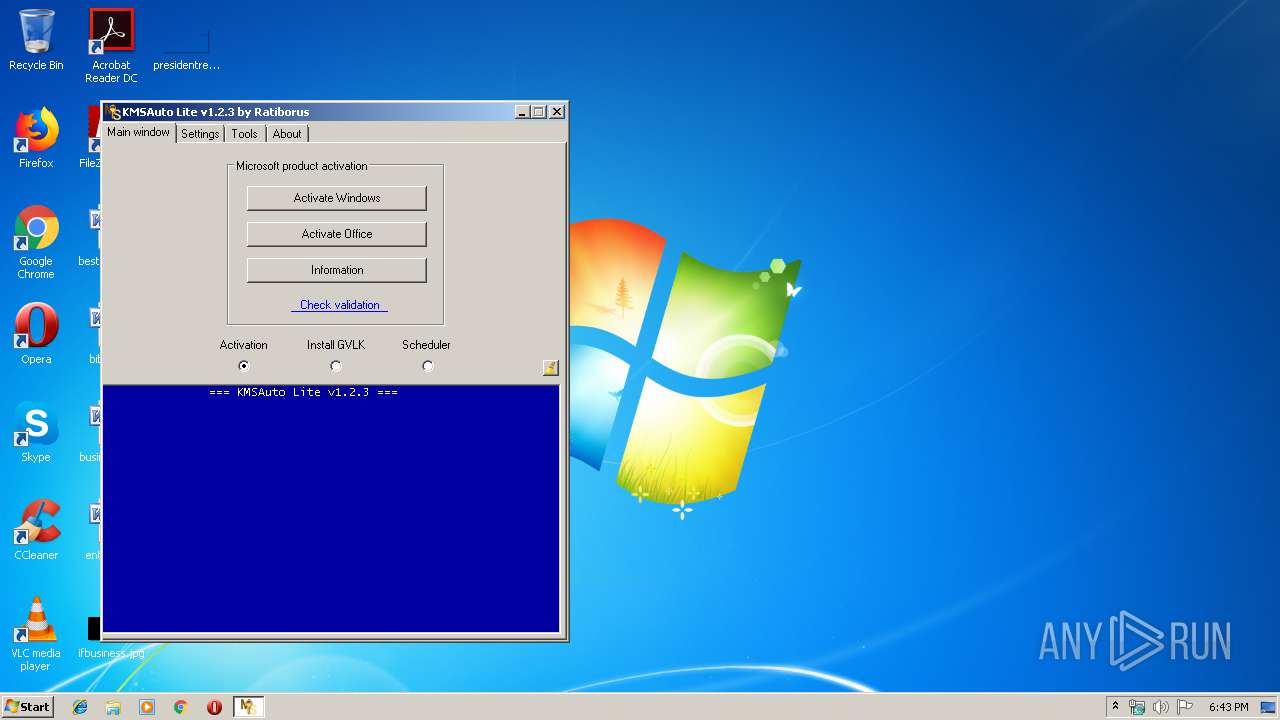Select the Install GVLK radio button
Image resolution: width=1280 pixels, height=720 pixels.
coord(336,366)
